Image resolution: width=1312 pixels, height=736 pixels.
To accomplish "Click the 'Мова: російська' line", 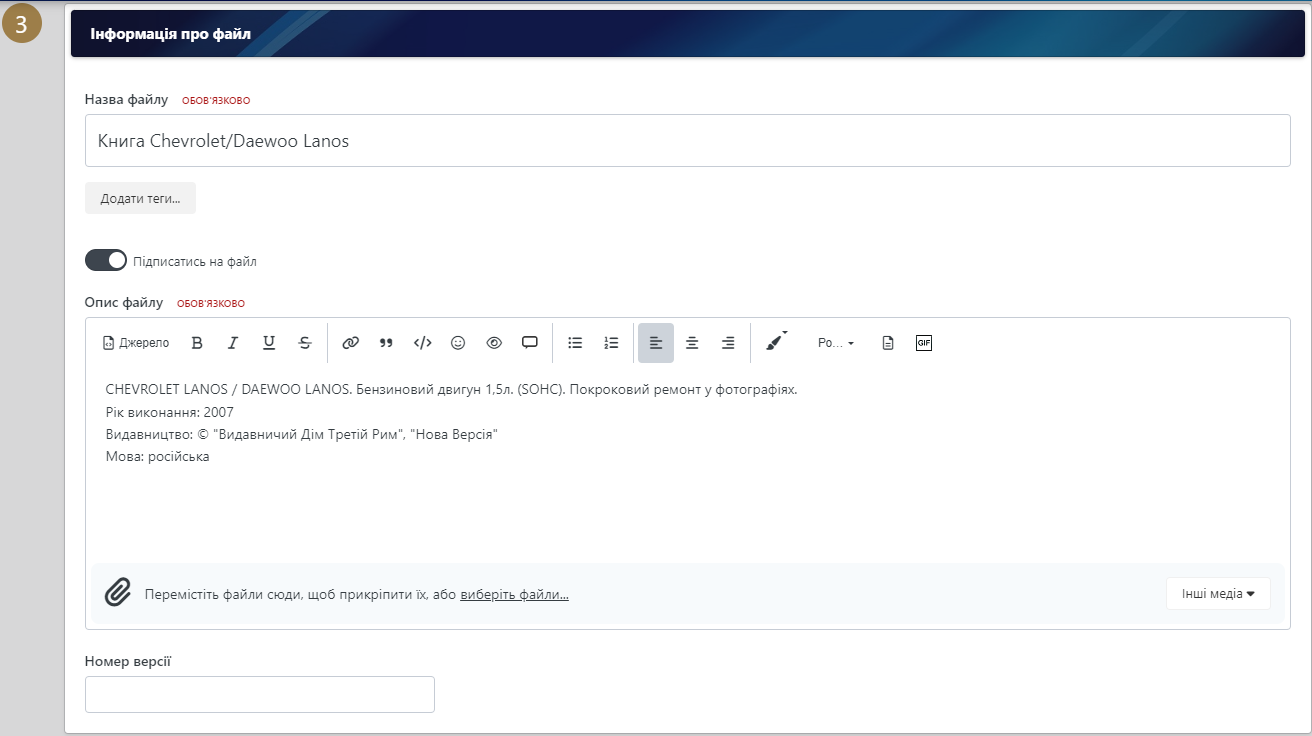I will 157,457.
